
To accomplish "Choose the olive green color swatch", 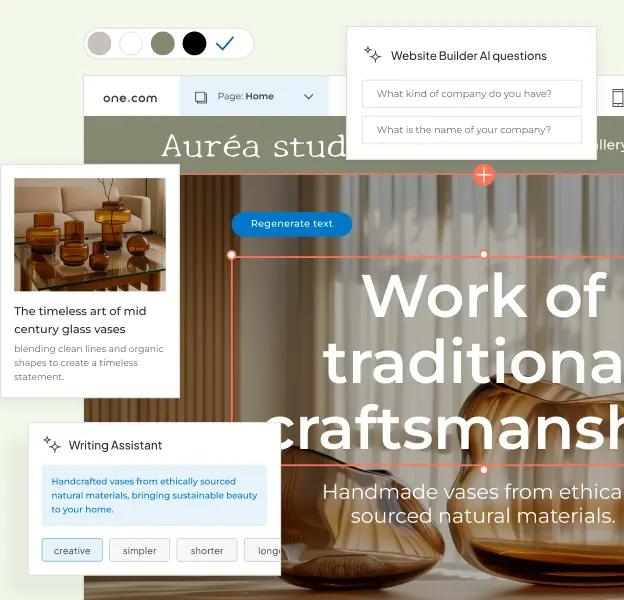I will 162,44.
